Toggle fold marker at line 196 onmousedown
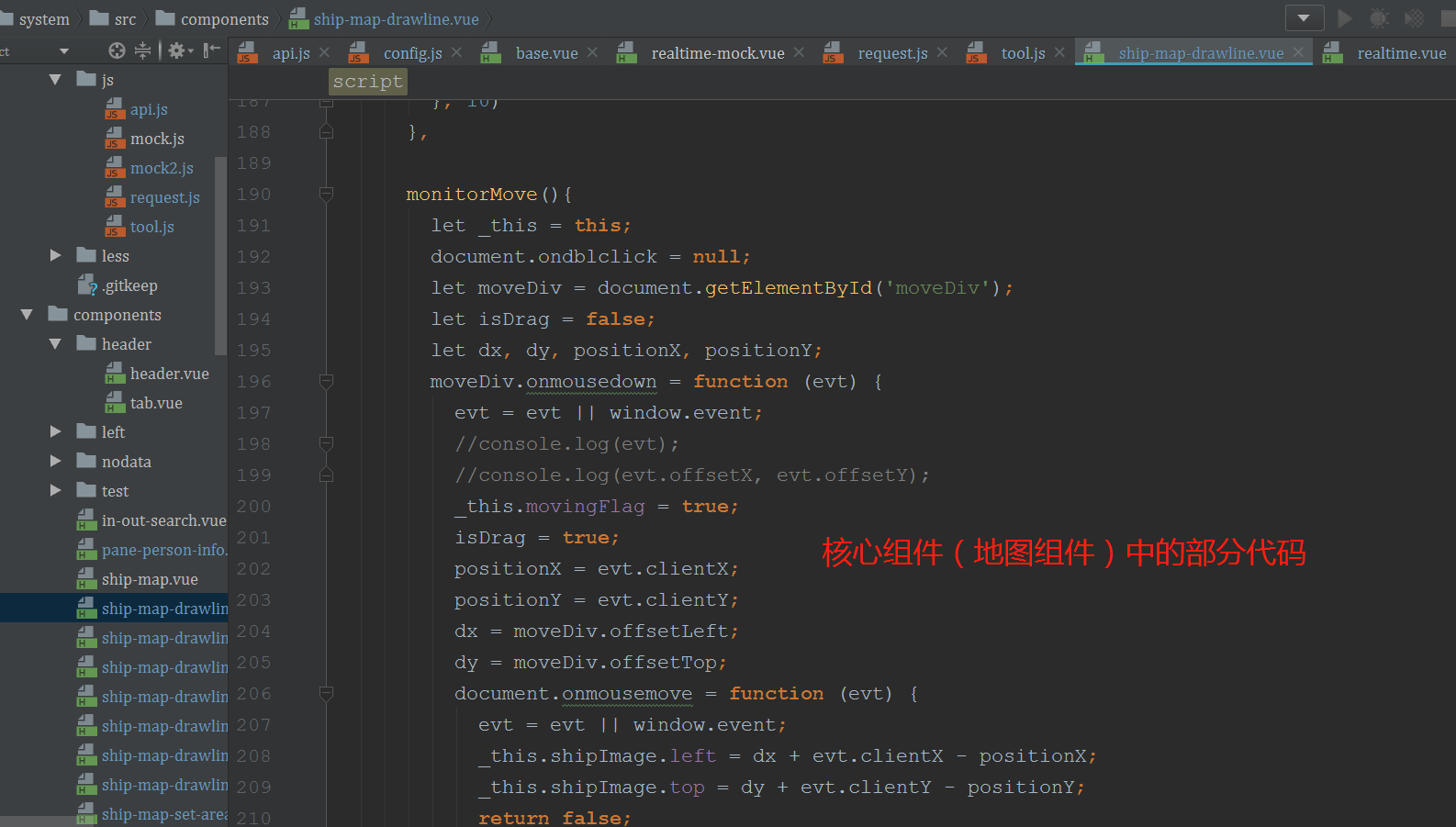The width and height of the screenshot is (1456, 827). (326, 382)
